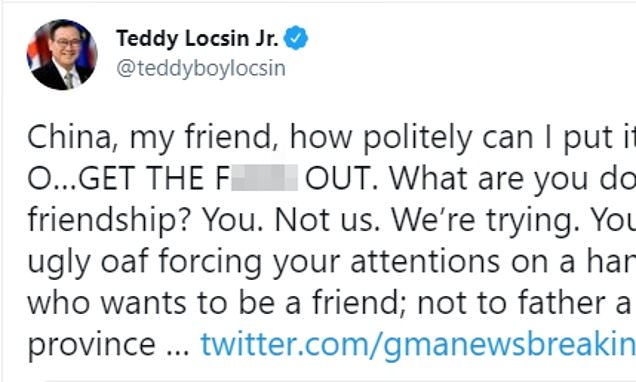Click the sentence 'Not us.'
Image resolution: width=636 pixels, height=382 pixels.
[x=327, y=220]
